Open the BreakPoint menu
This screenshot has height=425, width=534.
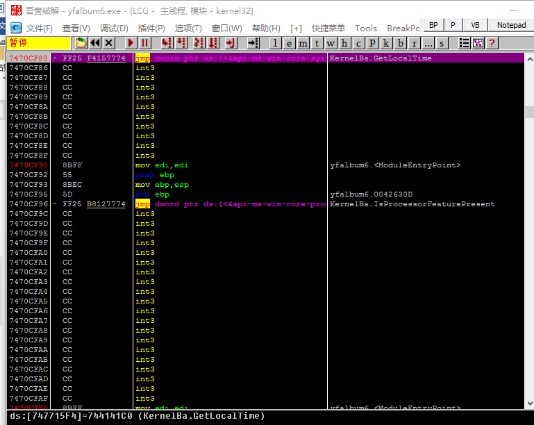403,28
